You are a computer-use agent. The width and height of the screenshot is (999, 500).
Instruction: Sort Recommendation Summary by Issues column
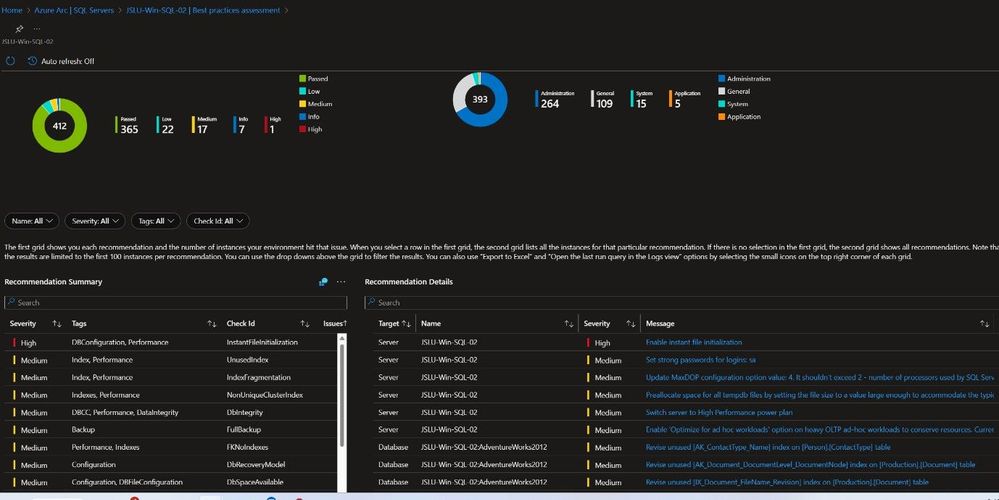tap(335, 324)
